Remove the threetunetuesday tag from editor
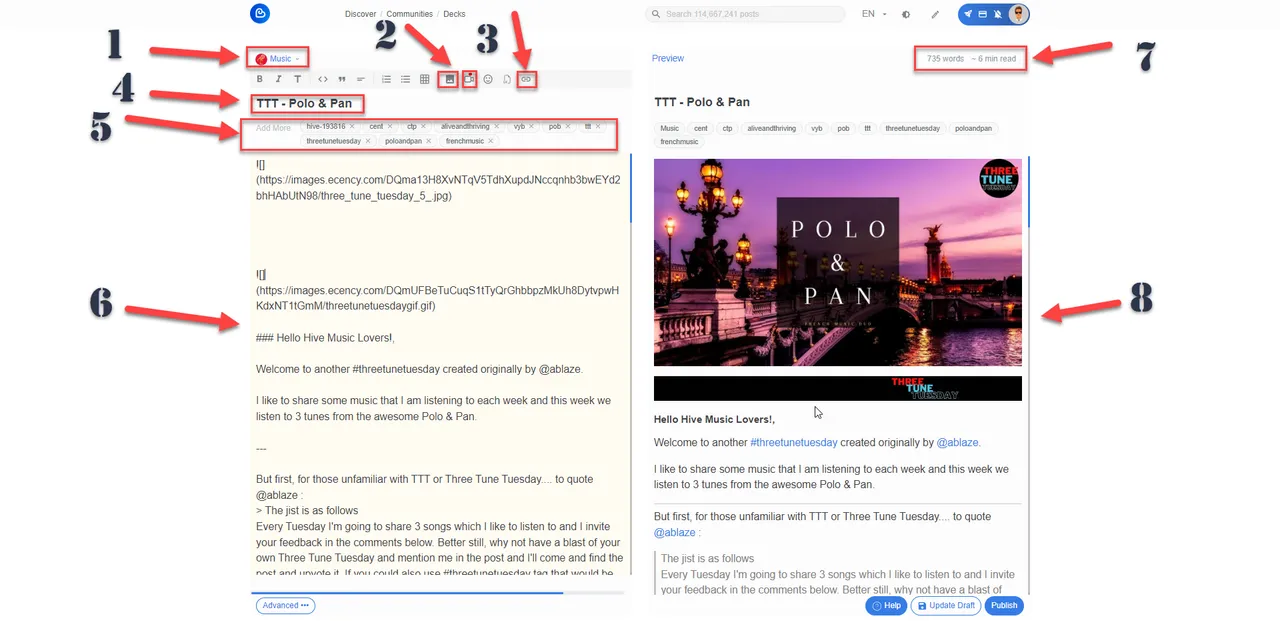The height and width of the screenshot is (621, 1280). (x=368, y=141)
